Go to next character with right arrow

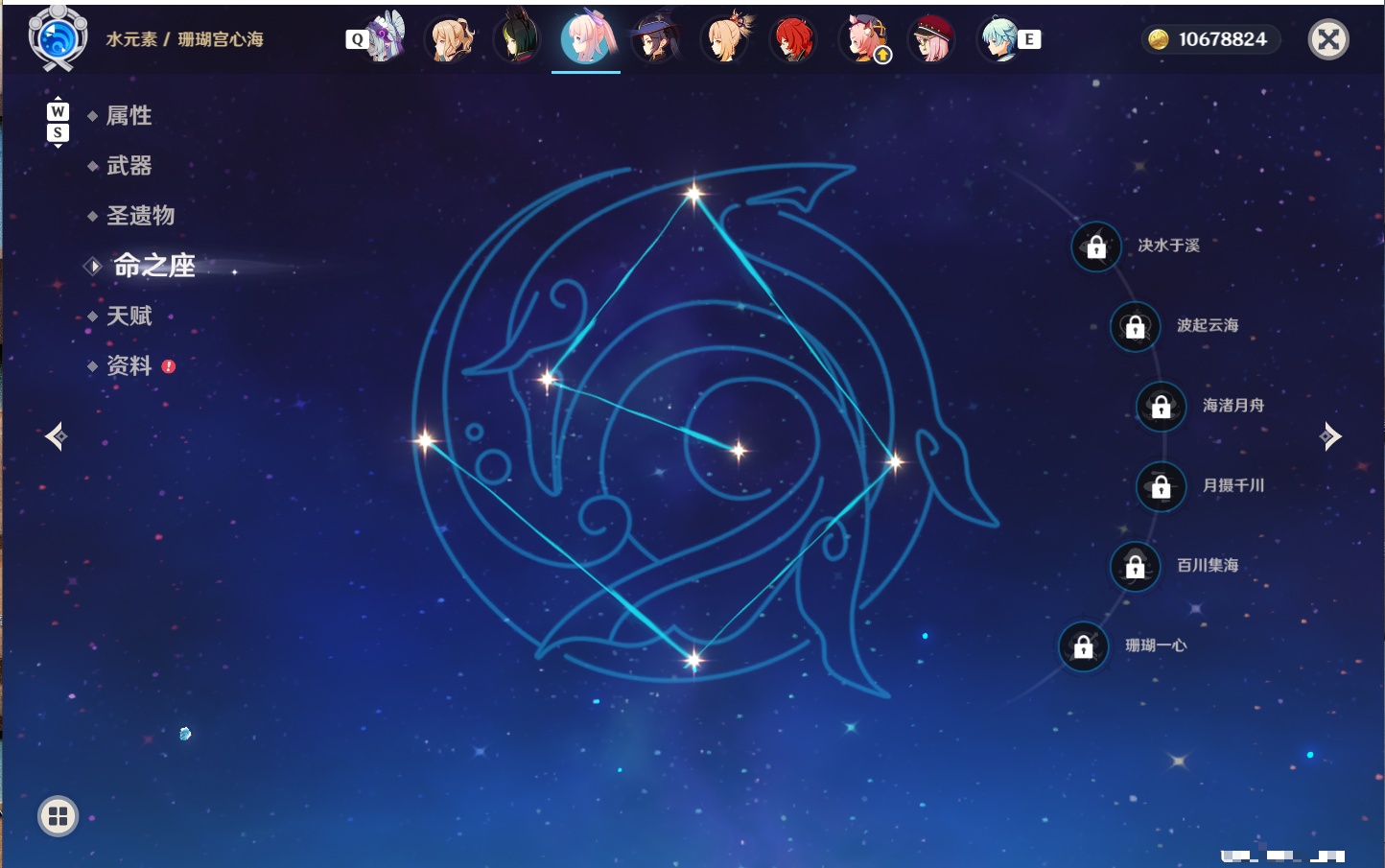[x=1330, y=436]
